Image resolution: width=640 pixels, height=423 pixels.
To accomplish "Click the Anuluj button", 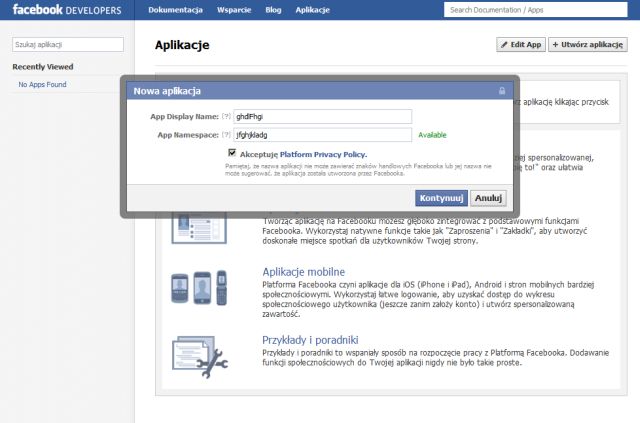I will tap(488, 198).
